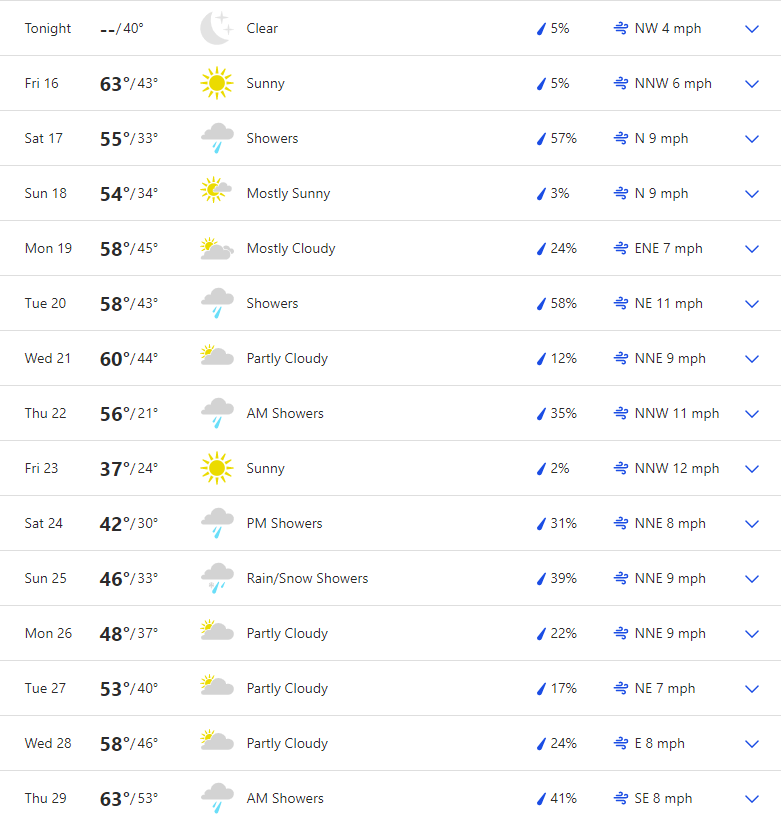Image resolution: width=781 pixels, height=828 pixels.
Task: Expand the Thu 29 forecast chevron
Action: click(752, 799)
